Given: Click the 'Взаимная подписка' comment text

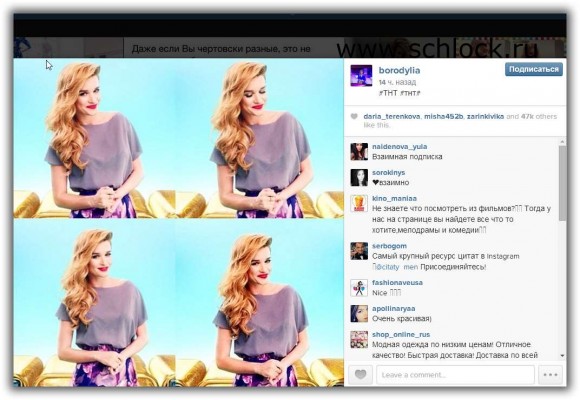Looking at the screenshot, I should 407,157.
